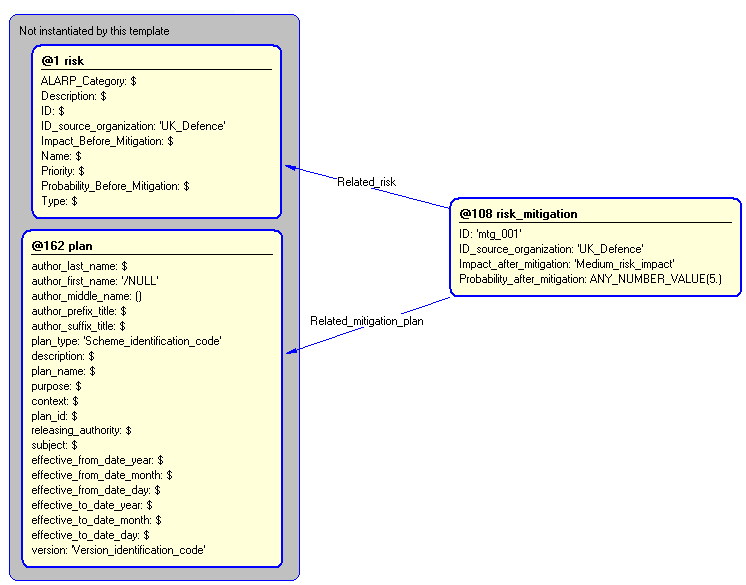
Task: Click the 'Priority: $' attribute
Action: (63, 171)
